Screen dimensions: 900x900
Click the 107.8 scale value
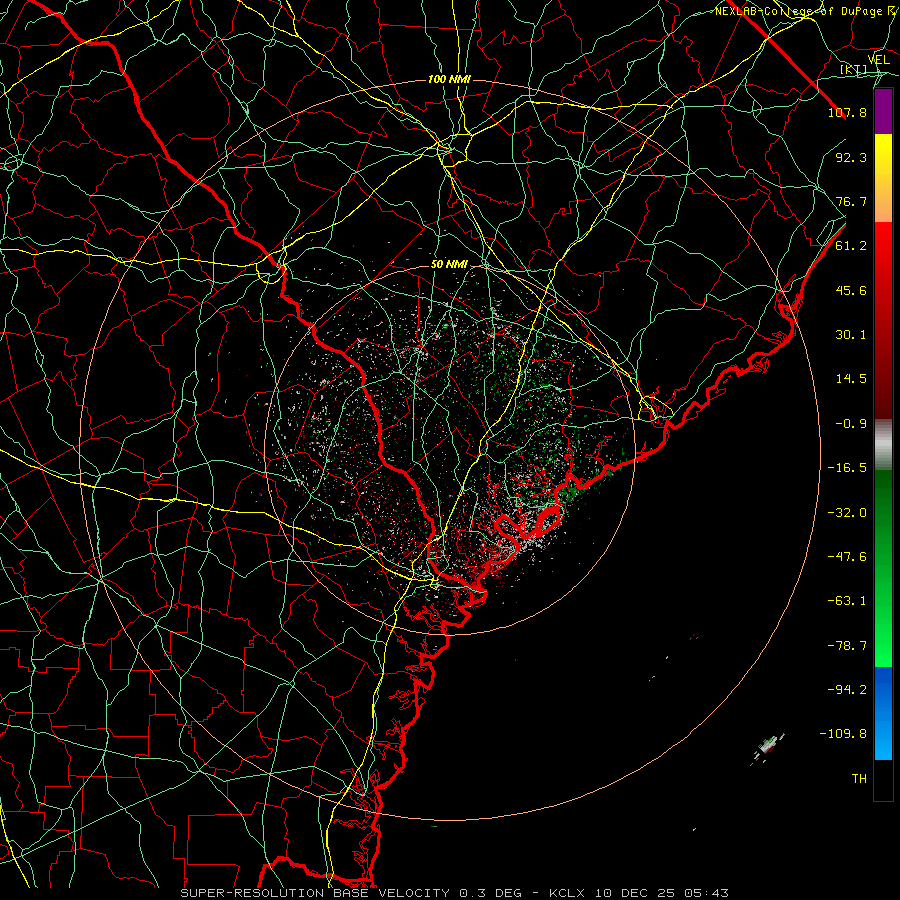click(847, 112)
